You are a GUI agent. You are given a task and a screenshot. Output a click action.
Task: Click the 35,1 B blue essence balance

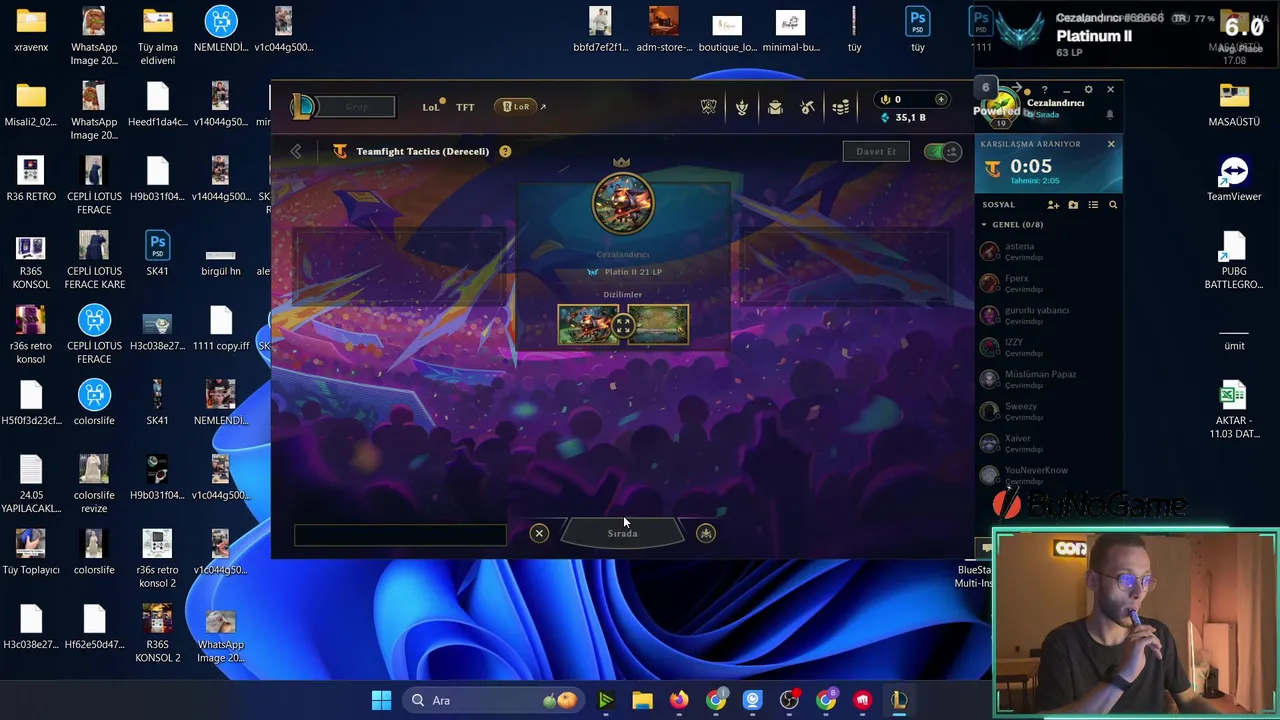coord(903,117)
